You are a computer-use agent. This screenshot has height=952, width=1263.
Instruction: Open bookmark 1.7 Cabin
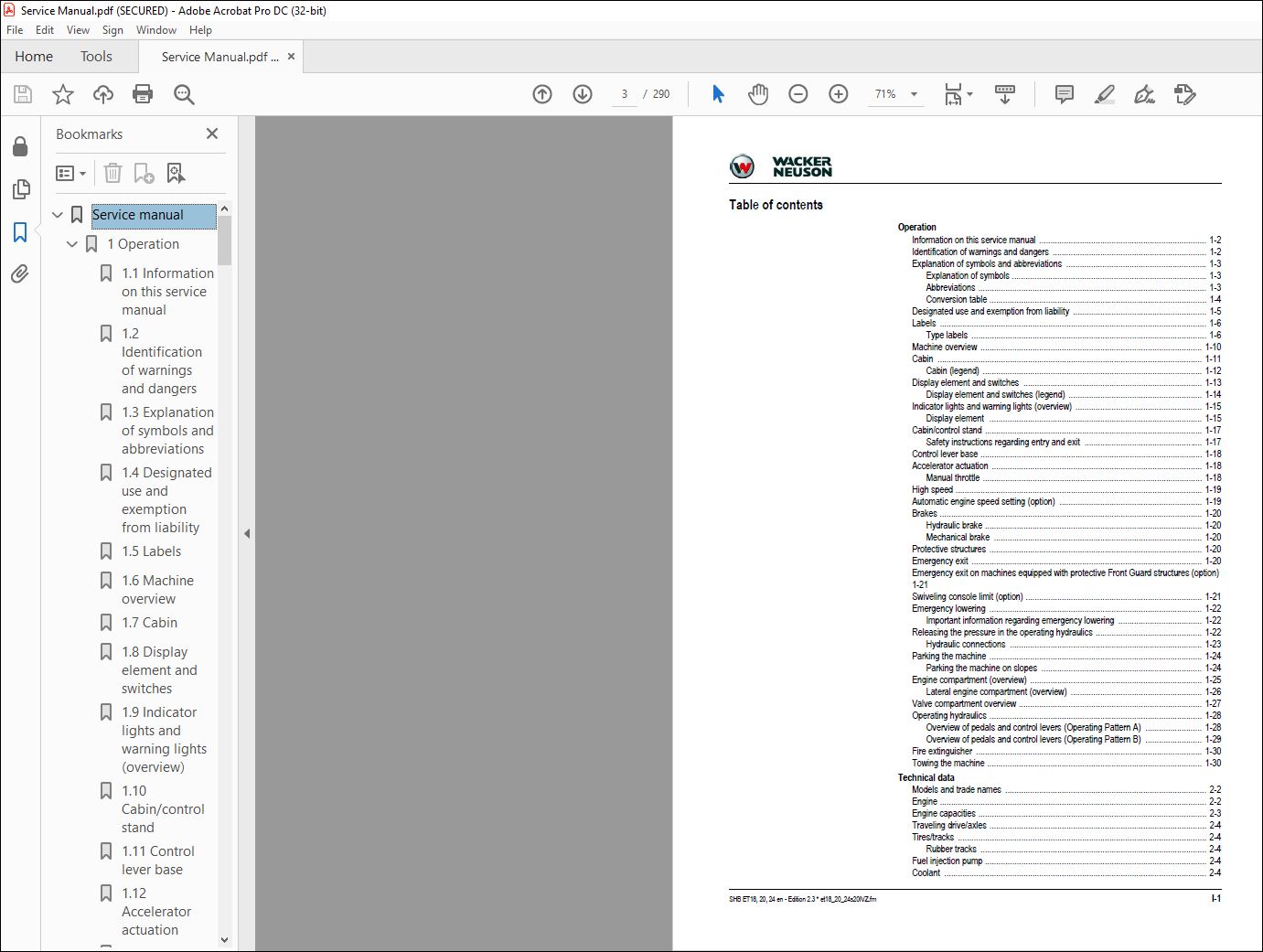(150, 623)
